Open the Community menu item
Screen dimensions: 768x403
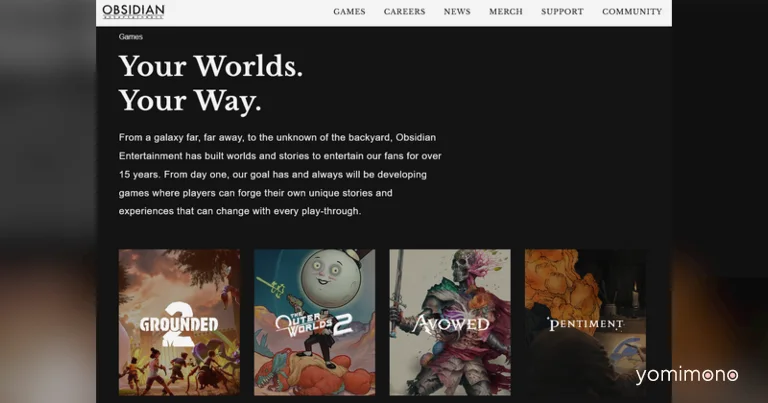632,11
